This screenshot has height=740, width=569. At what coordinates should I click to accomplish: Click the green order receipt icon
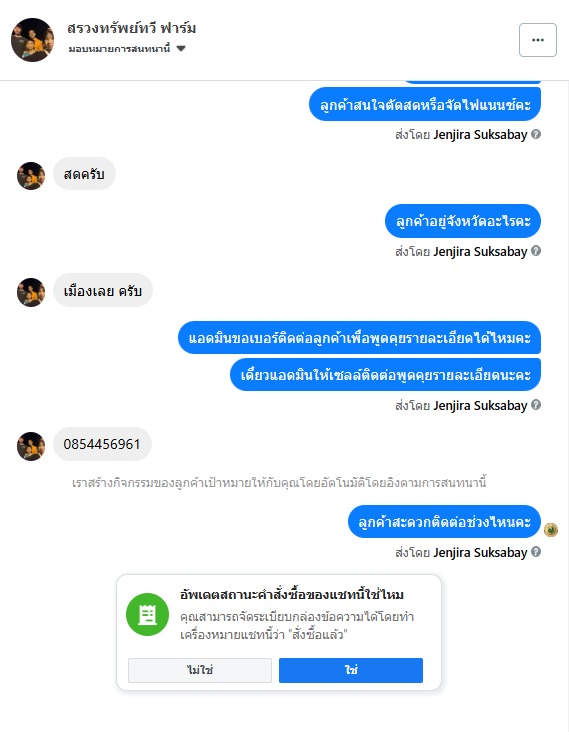point(147,614)
